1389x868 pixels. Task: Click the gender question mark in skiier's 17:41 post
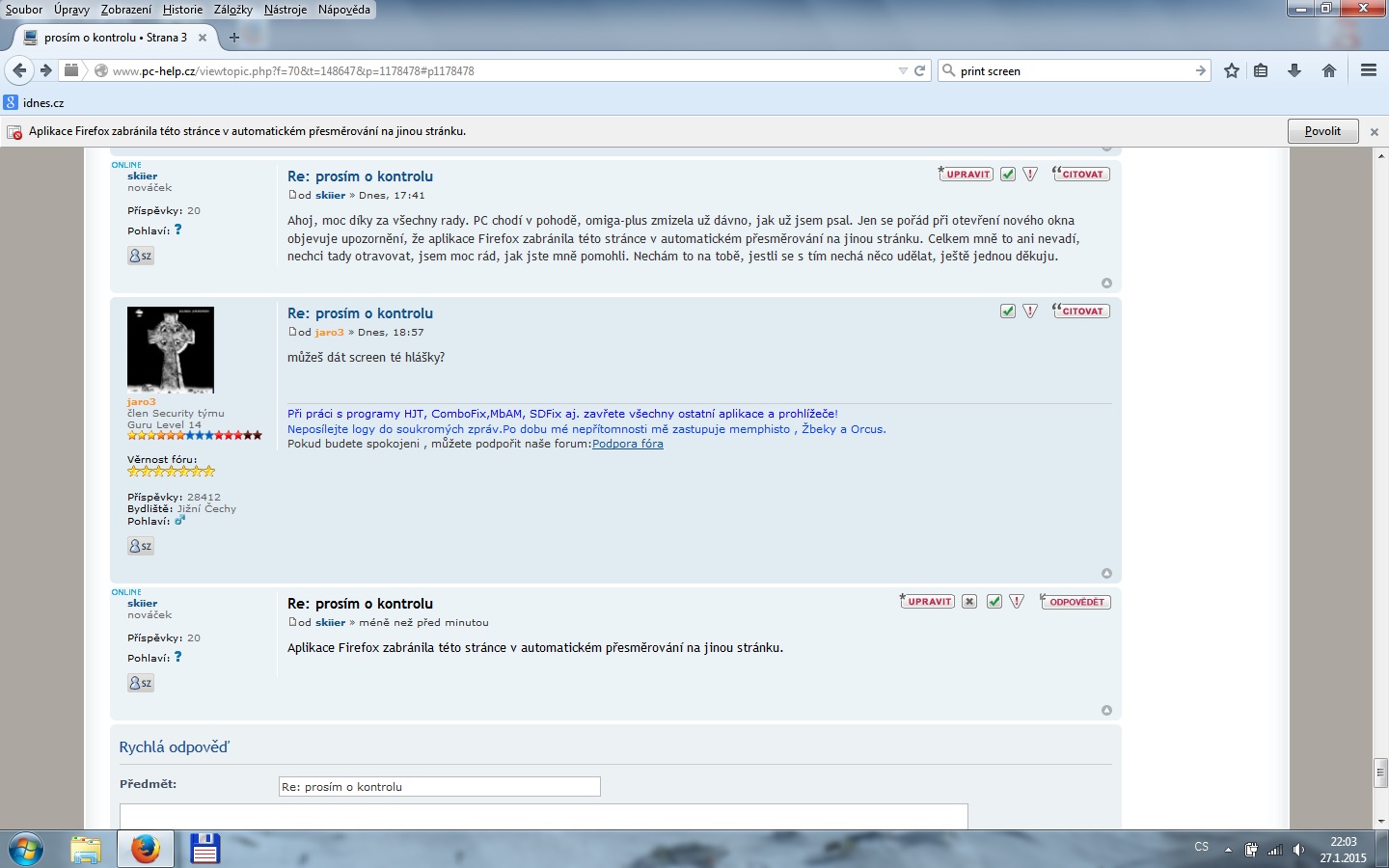coord(177,230)
